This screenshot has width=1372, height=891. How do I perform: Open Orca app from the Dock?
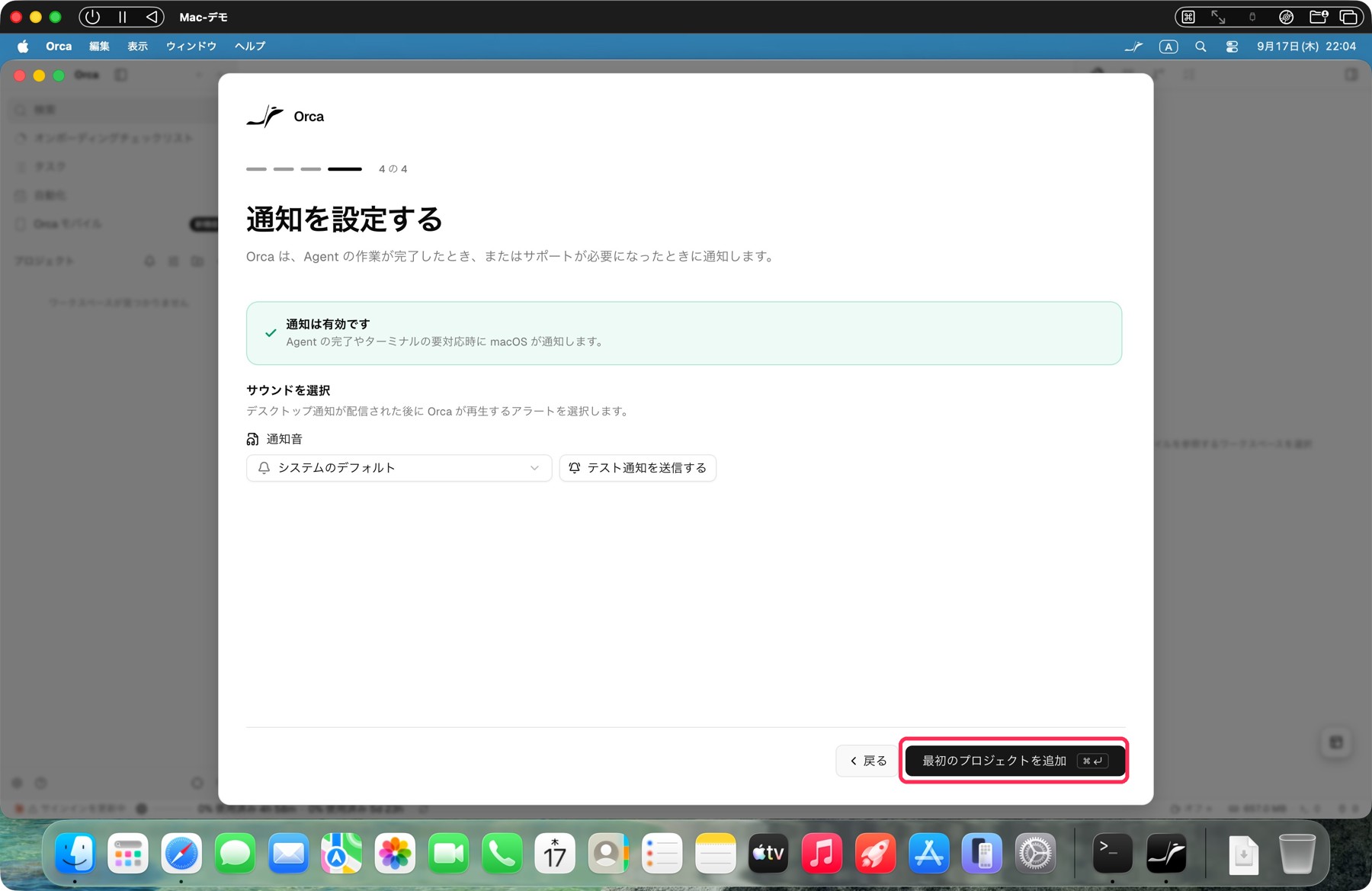(1166, 854)
